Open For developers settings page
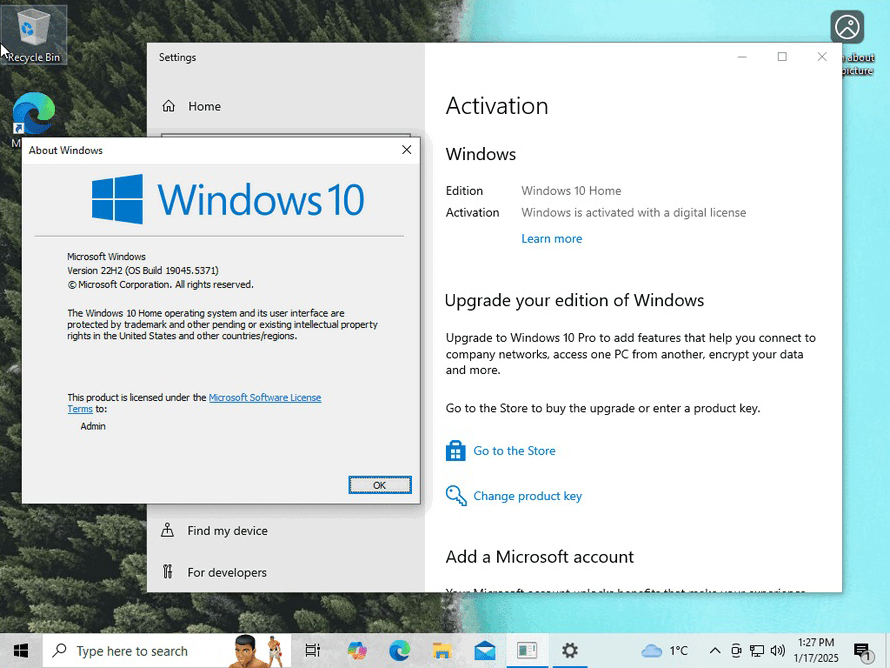This screenshot has height=668, width=890. (x=227, y=572)
